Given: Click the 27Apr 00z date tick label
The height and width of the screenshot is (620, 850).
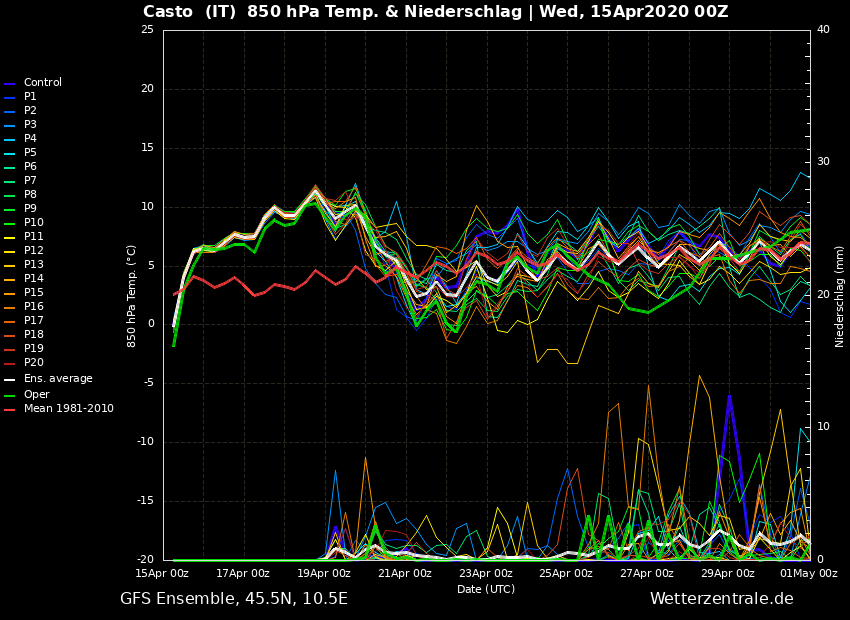Looking at the screenshot, I should pos(647,573).
